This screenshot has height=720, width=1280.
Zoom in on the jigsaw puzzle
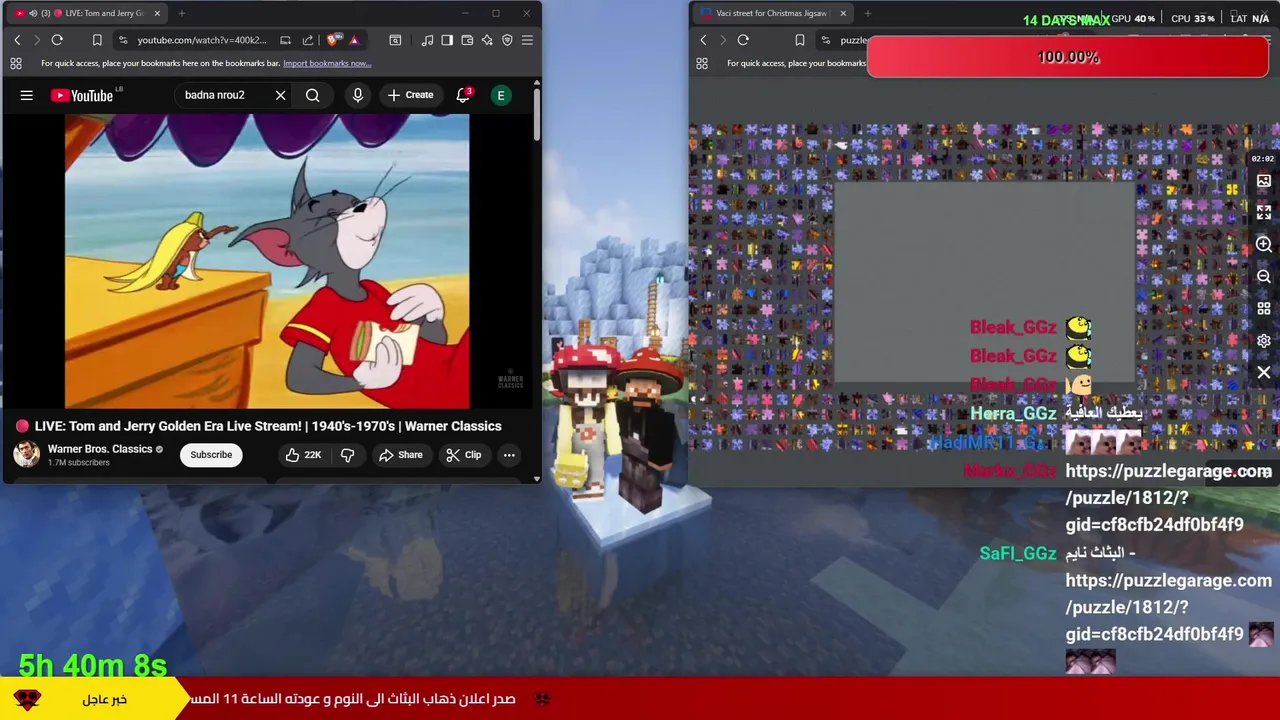[1264, 245]
